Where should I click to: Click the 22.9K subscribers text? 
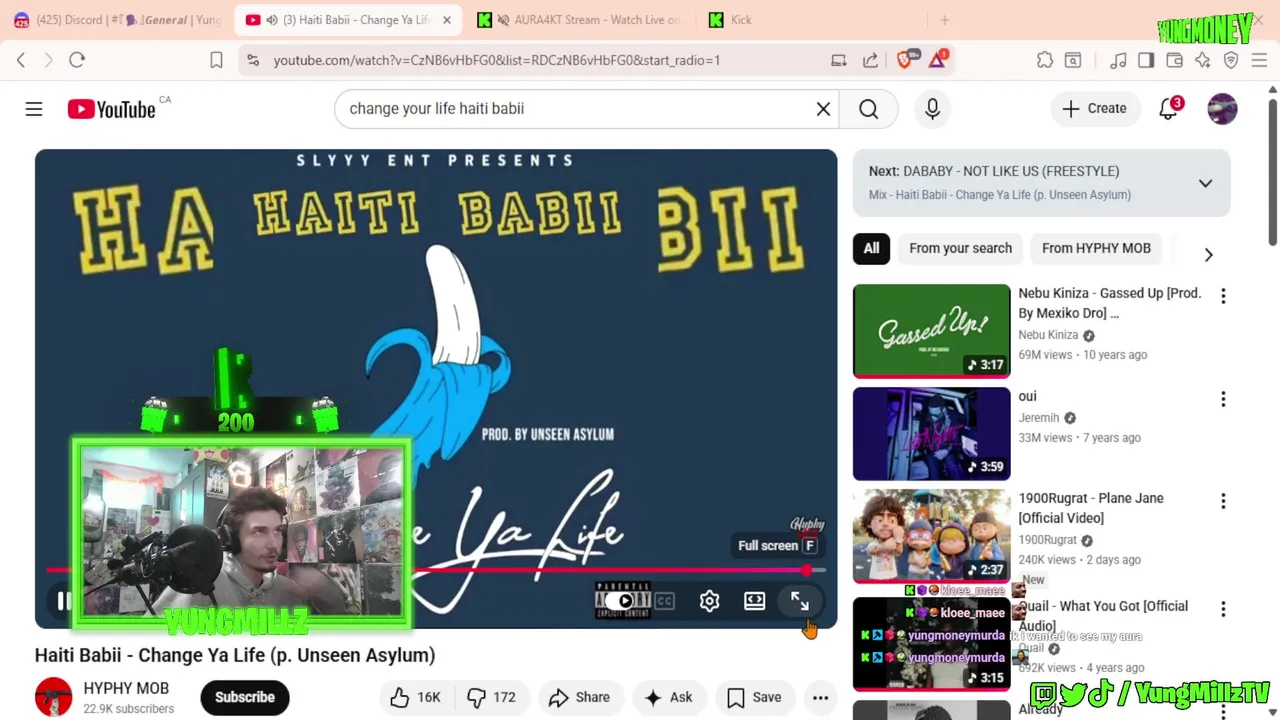click(129, 708)
